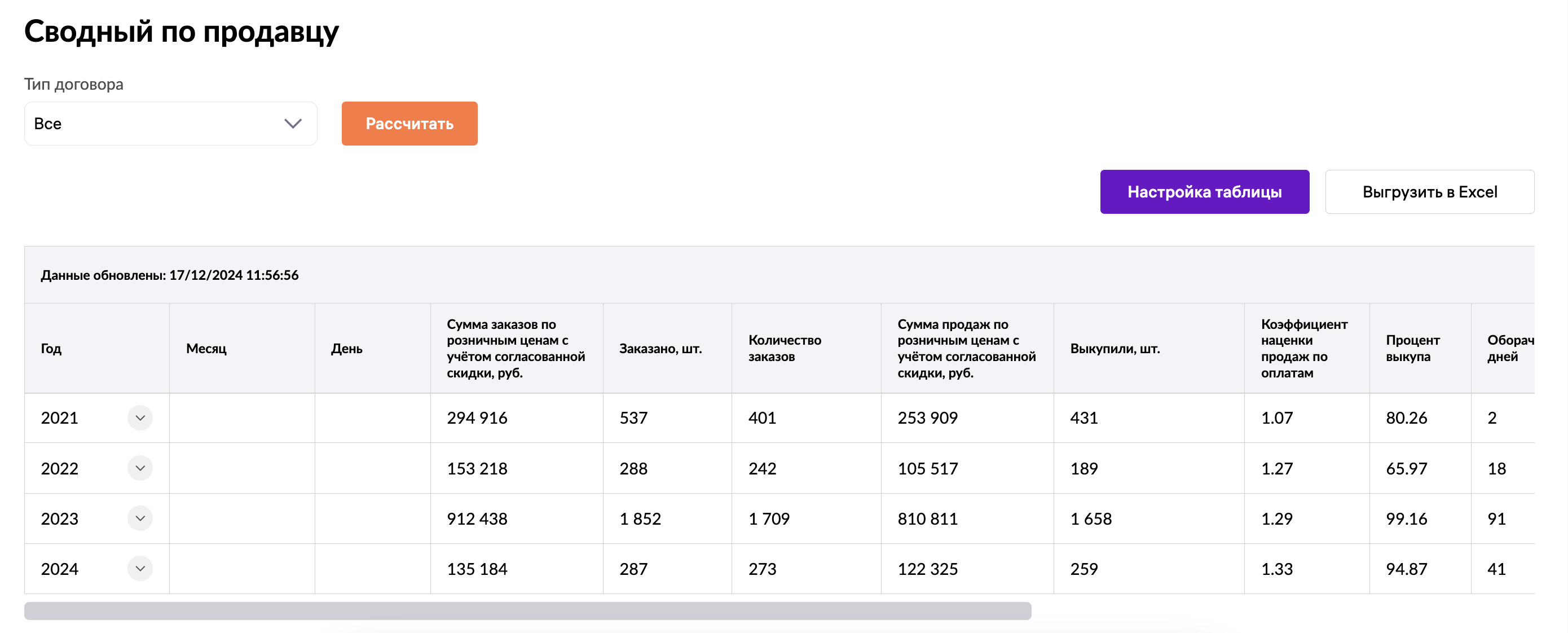Viewport: 1568px width, 633px height.
Task: Select cell value 153 218
Action: [x=477, y=469]
